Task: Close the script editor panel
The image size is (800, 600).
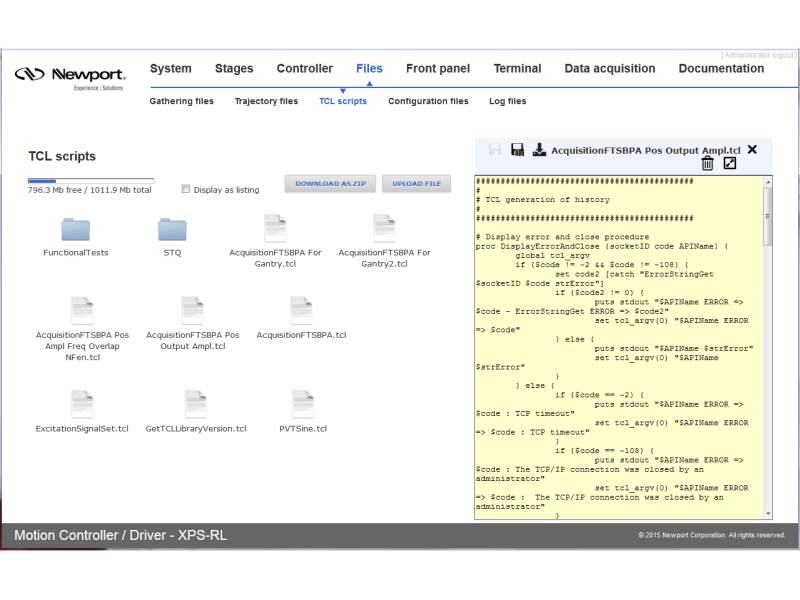Action: tap(752, 150)
